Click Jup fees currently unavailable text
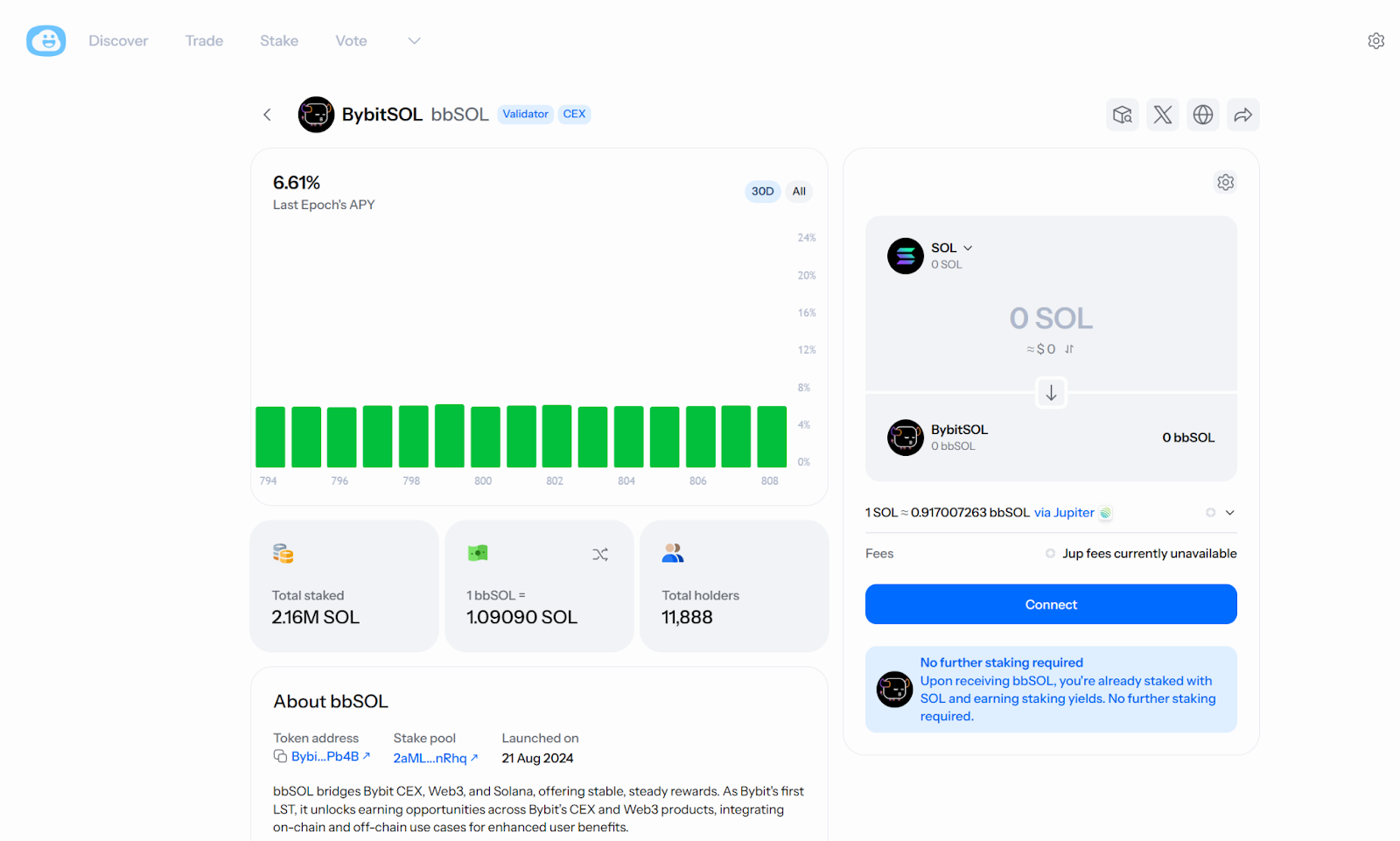1400x841 pixels. pos(1150,553)
